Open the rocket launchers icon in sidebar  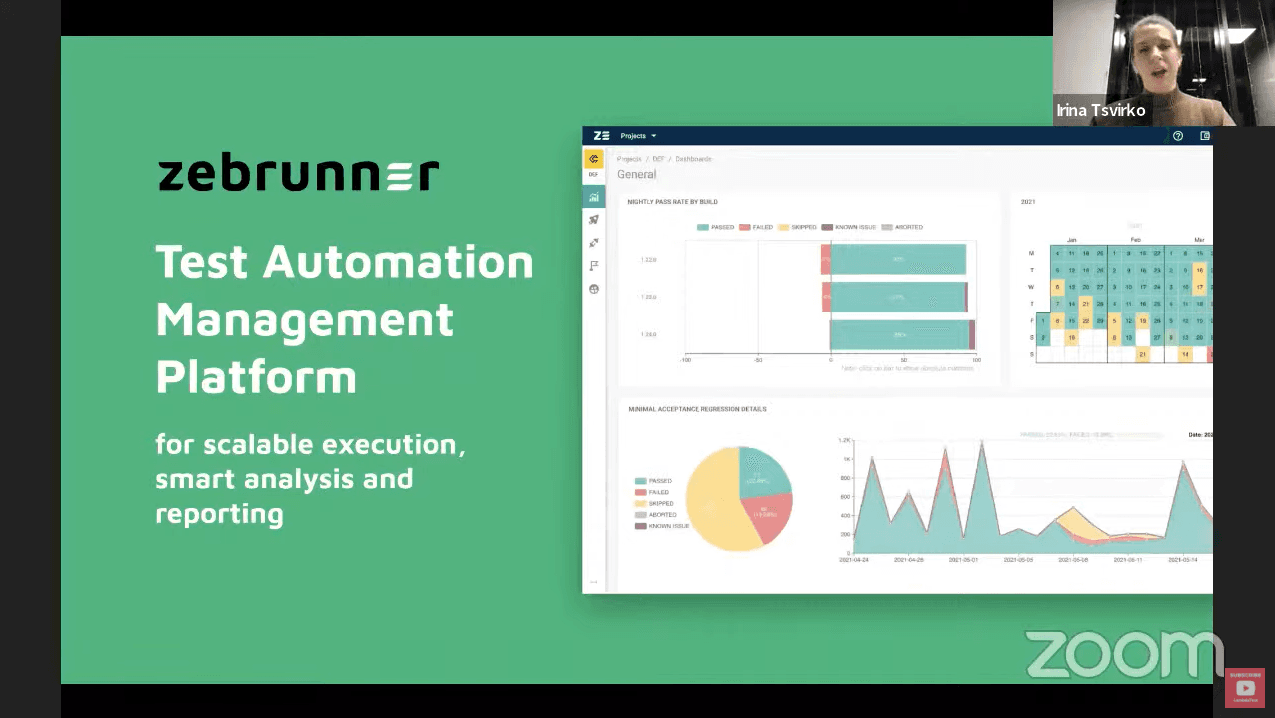click(593, 220)
